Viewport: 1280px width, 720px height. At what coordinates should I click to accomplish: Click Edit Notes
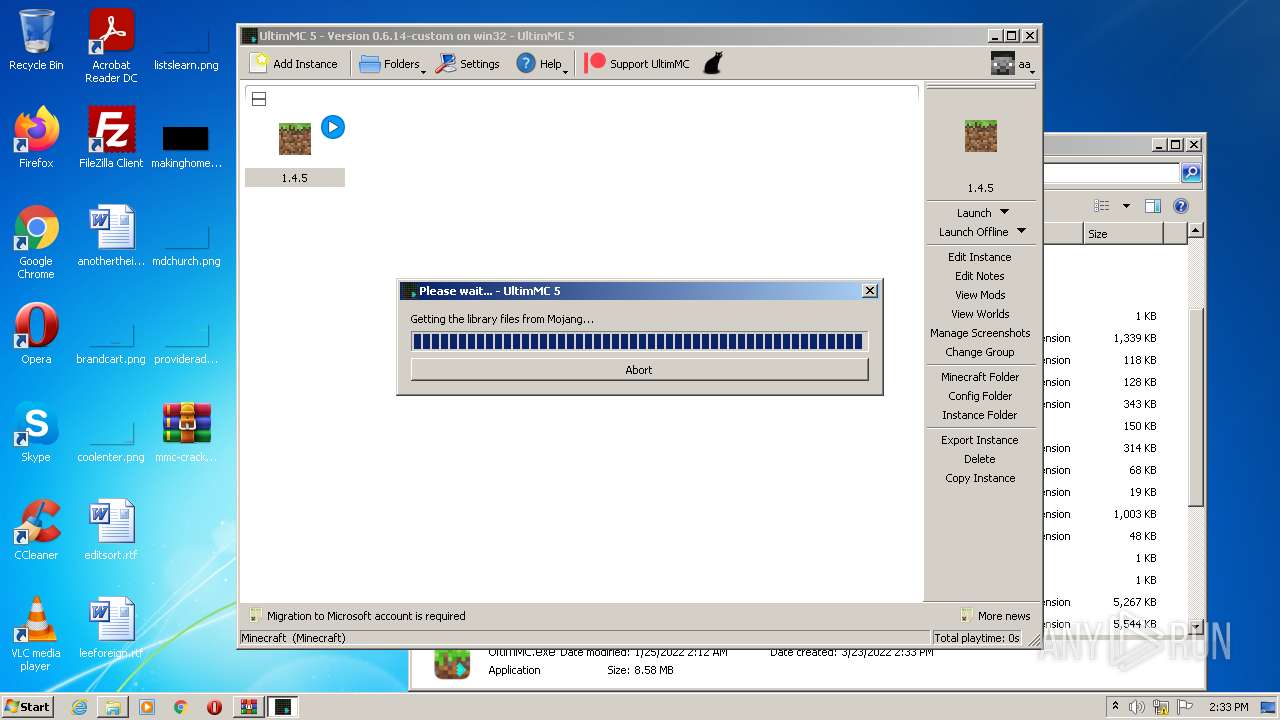pyautogui.click(x=979, y=276)
